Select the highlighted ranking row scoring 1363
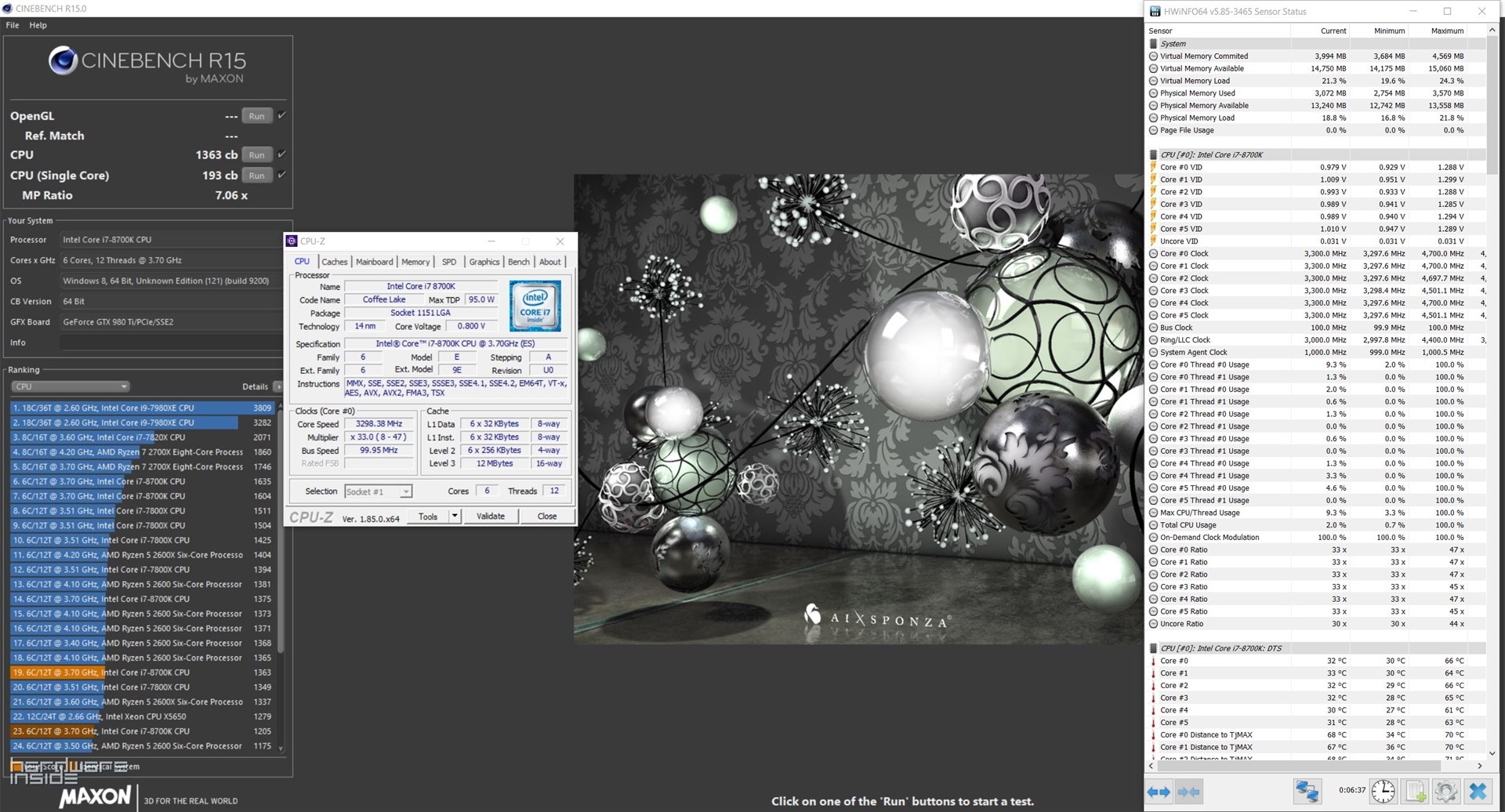1505x812 pixels. [142, 672]
